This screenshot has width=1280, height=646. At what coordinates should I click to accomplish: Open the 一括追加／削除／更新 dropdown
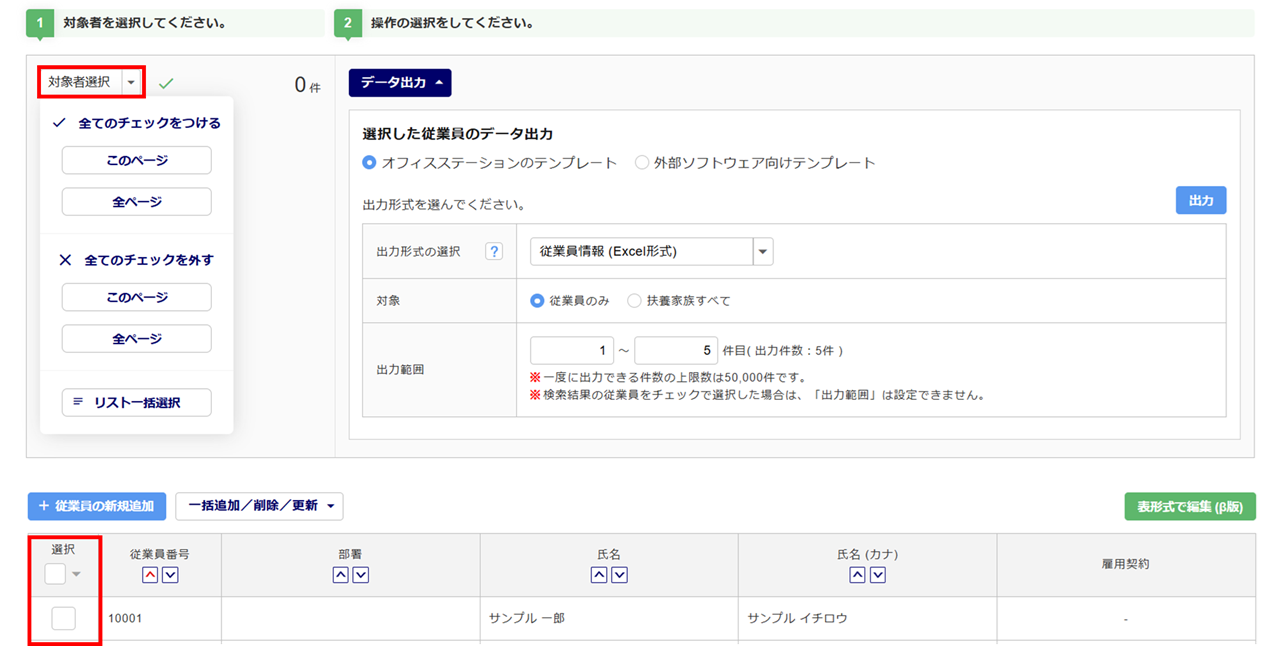[259, 506]
